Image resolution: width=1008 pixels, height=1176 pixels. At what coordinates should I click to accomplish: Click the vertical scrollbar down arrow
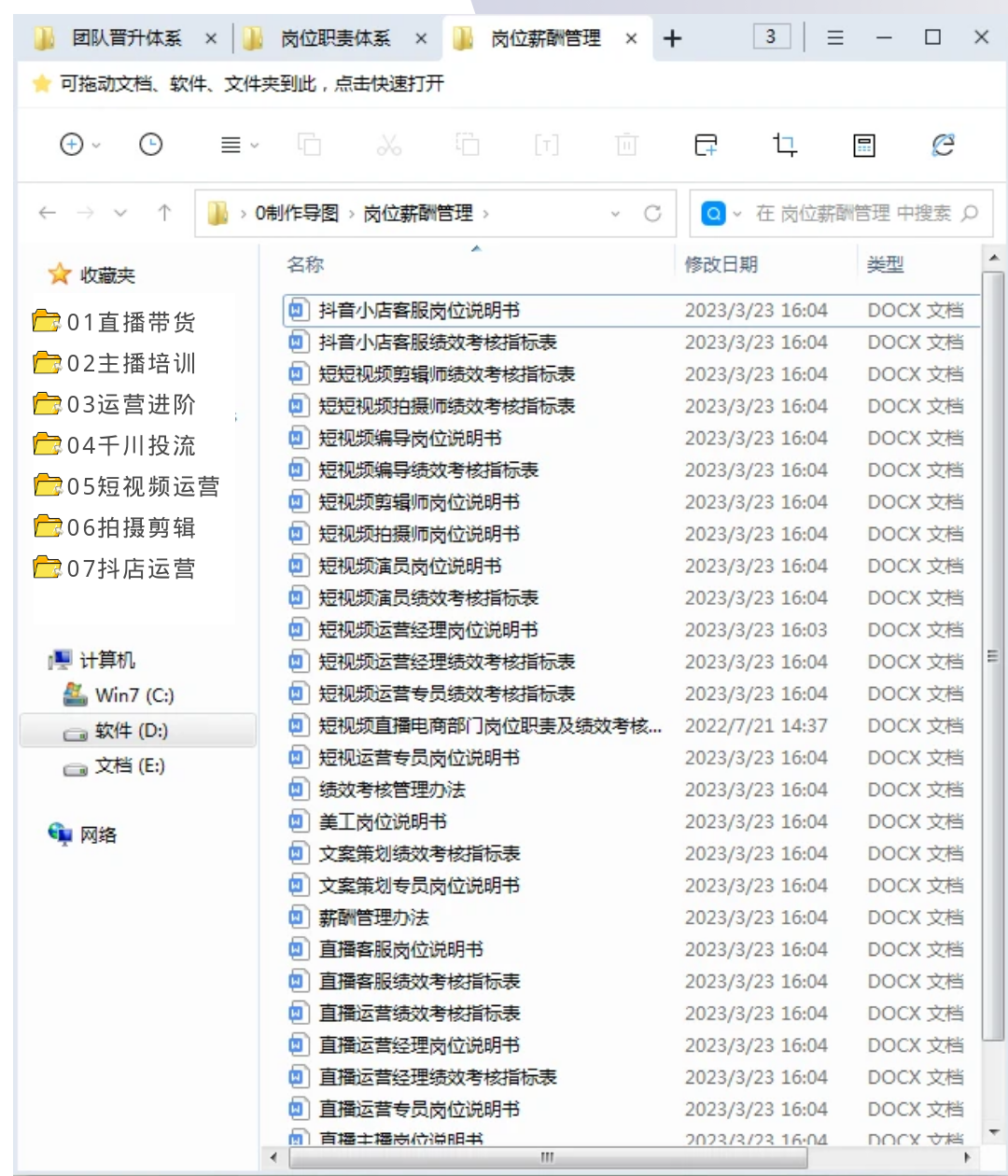coord(992,1133)
